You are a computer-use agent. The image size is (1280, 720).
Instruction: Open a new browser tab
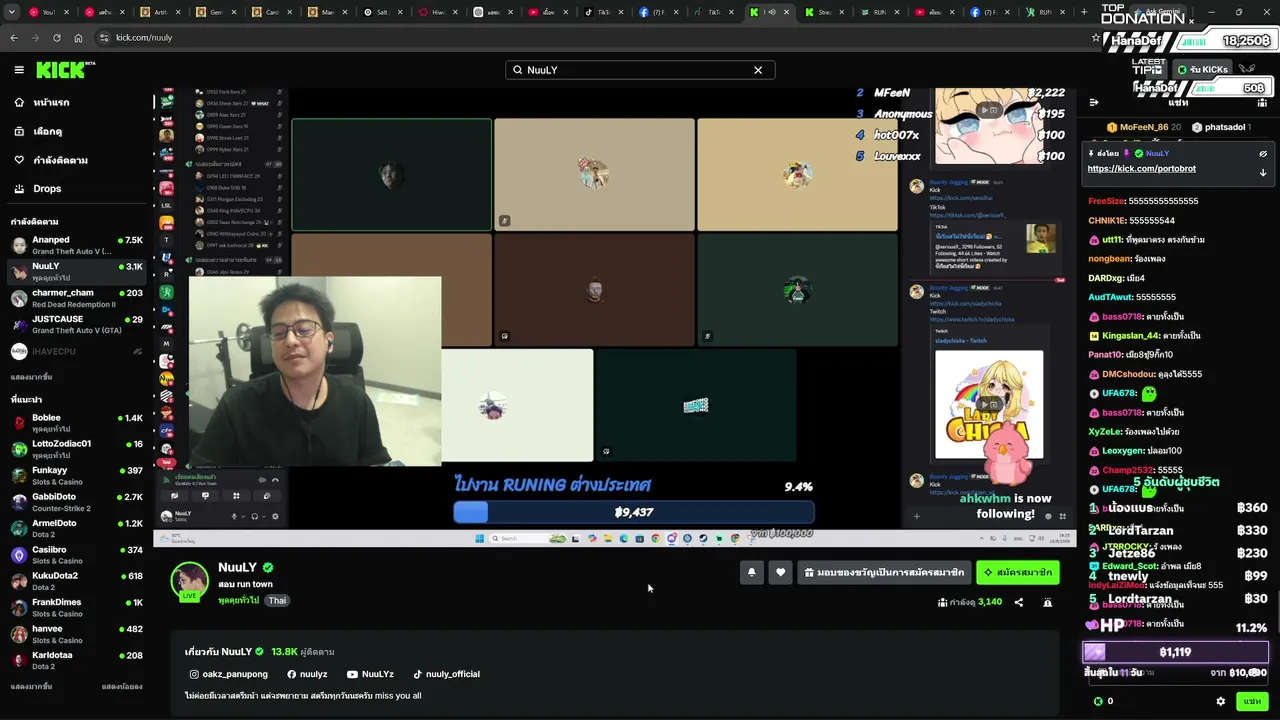(1084, 12)
